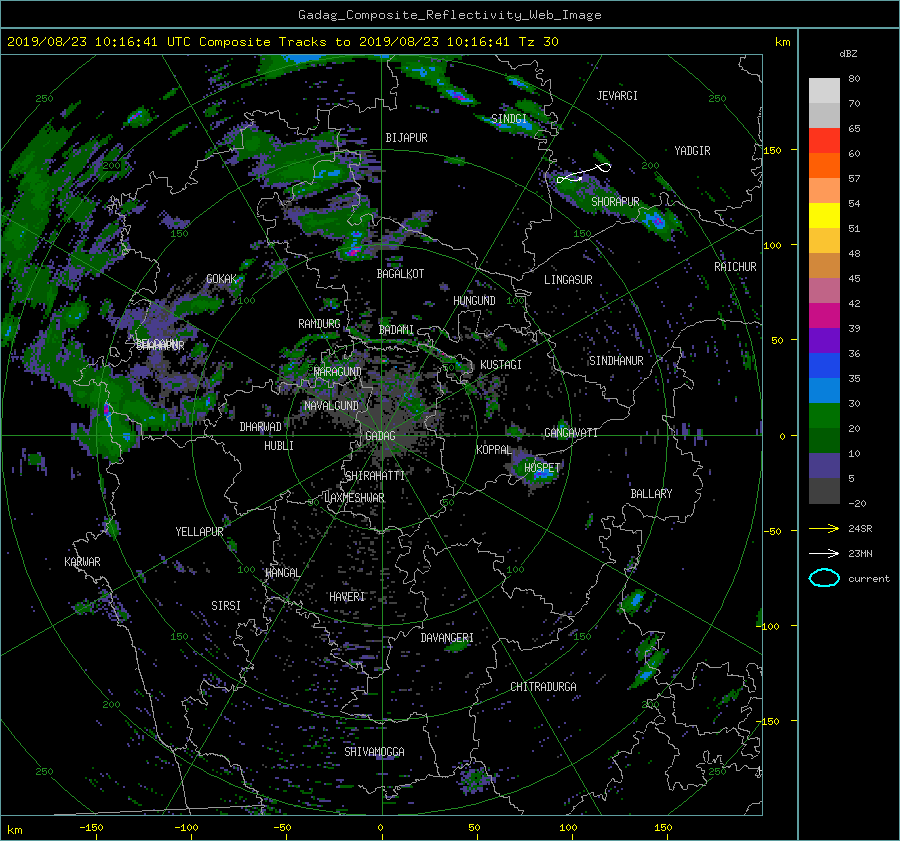
Task: Click the SHIVAMOGGA city label
Action: click(x=374, y=751)
